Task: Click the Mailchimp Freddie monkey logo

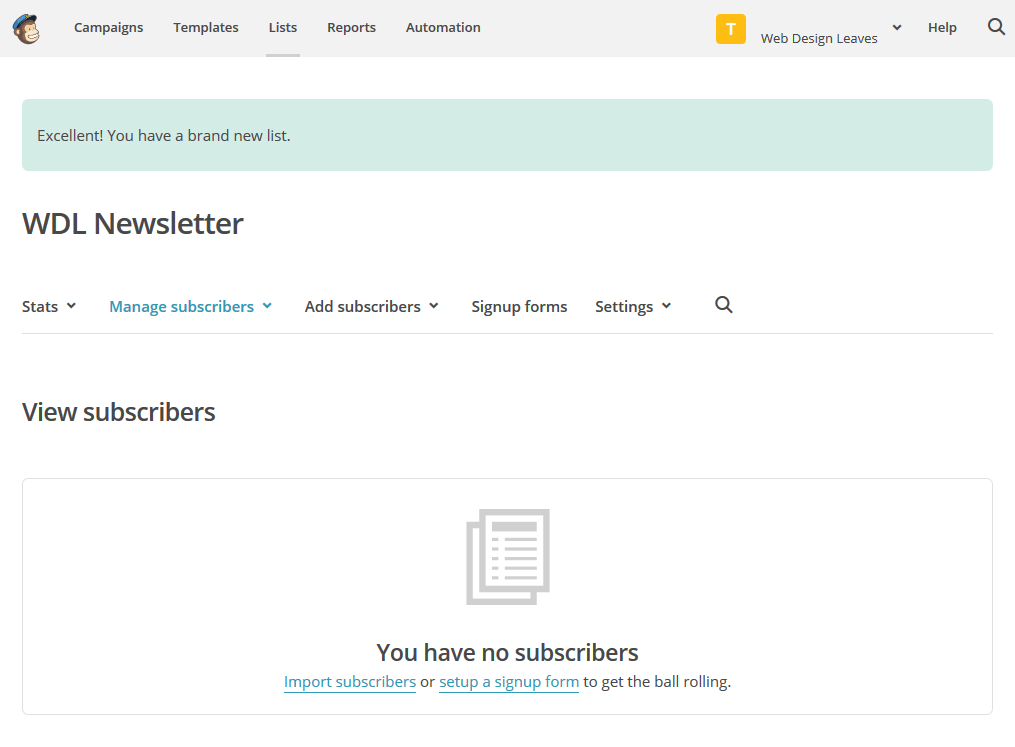Action: pyautogui.click(x=27, y=28)
